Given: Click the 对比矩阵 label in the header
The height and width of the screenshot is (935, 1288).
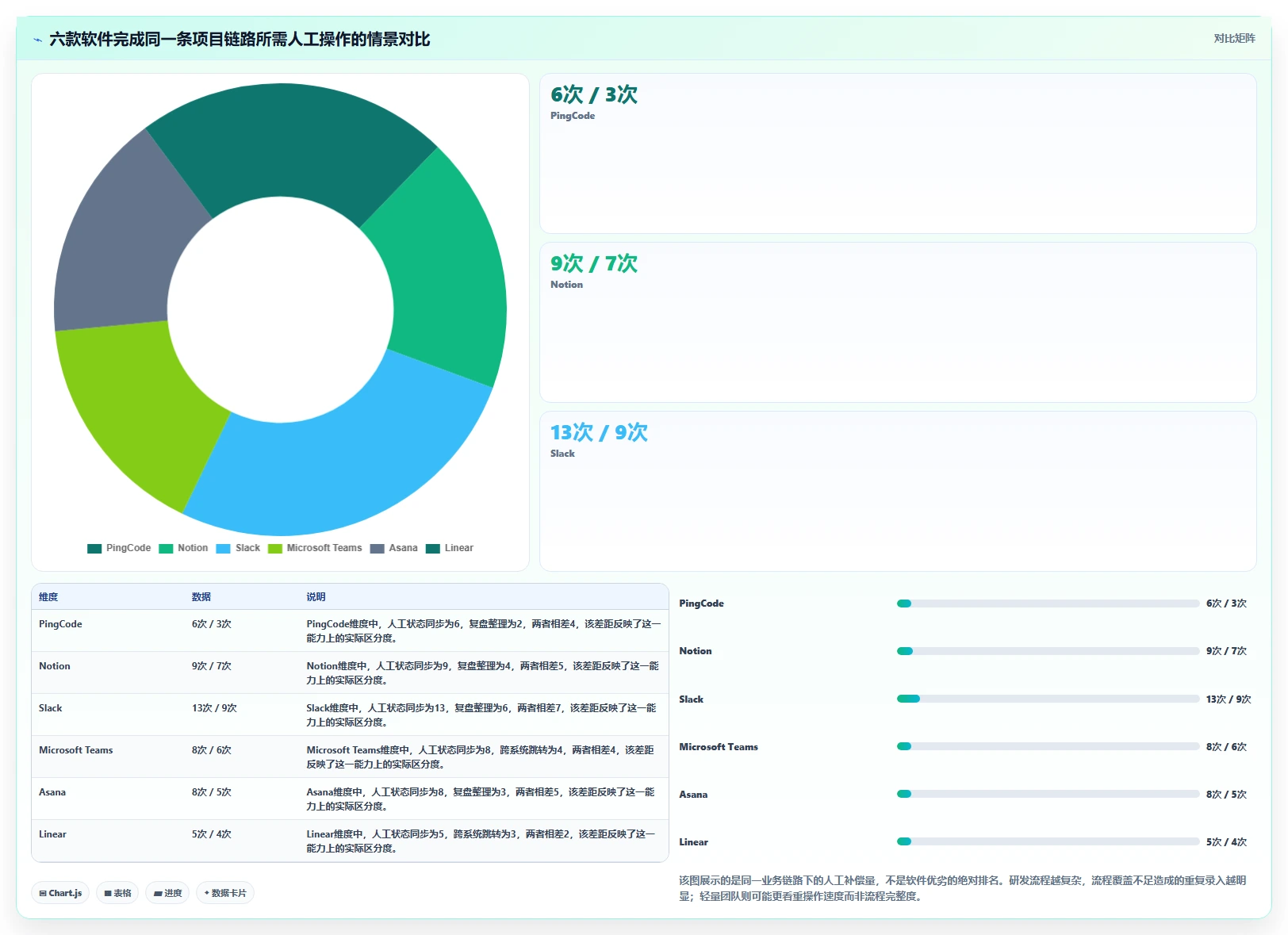Looking at the screenshot, I should (1234, 38).
